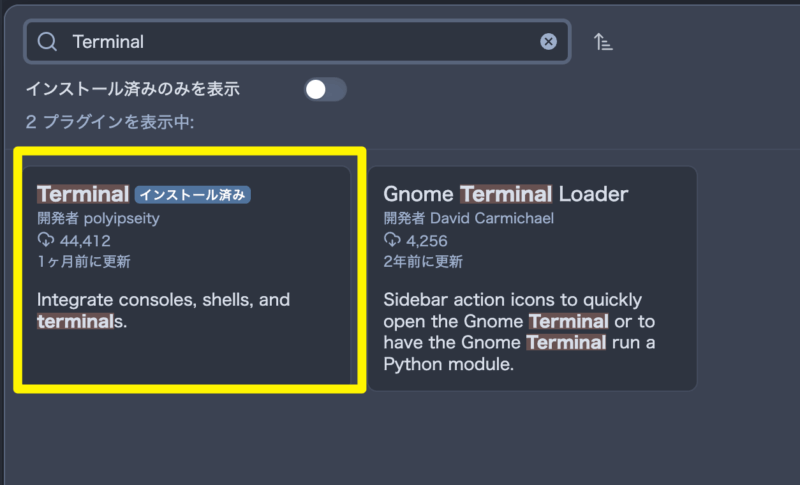Image resolution: width=800 pixels, height=485 pixels.
Task: Click the magnifying glass search icon
Action: [47, 42]
